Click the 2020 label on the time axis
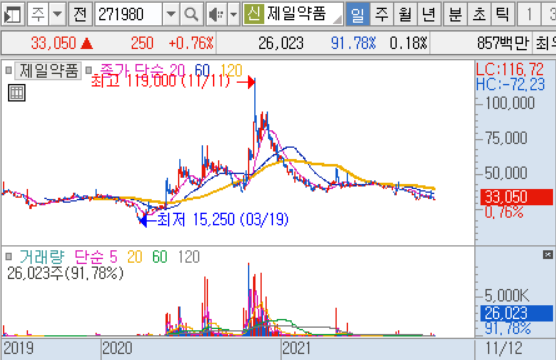Image resolution: width=556 pixels, height=360 pixels. [117, 348]
